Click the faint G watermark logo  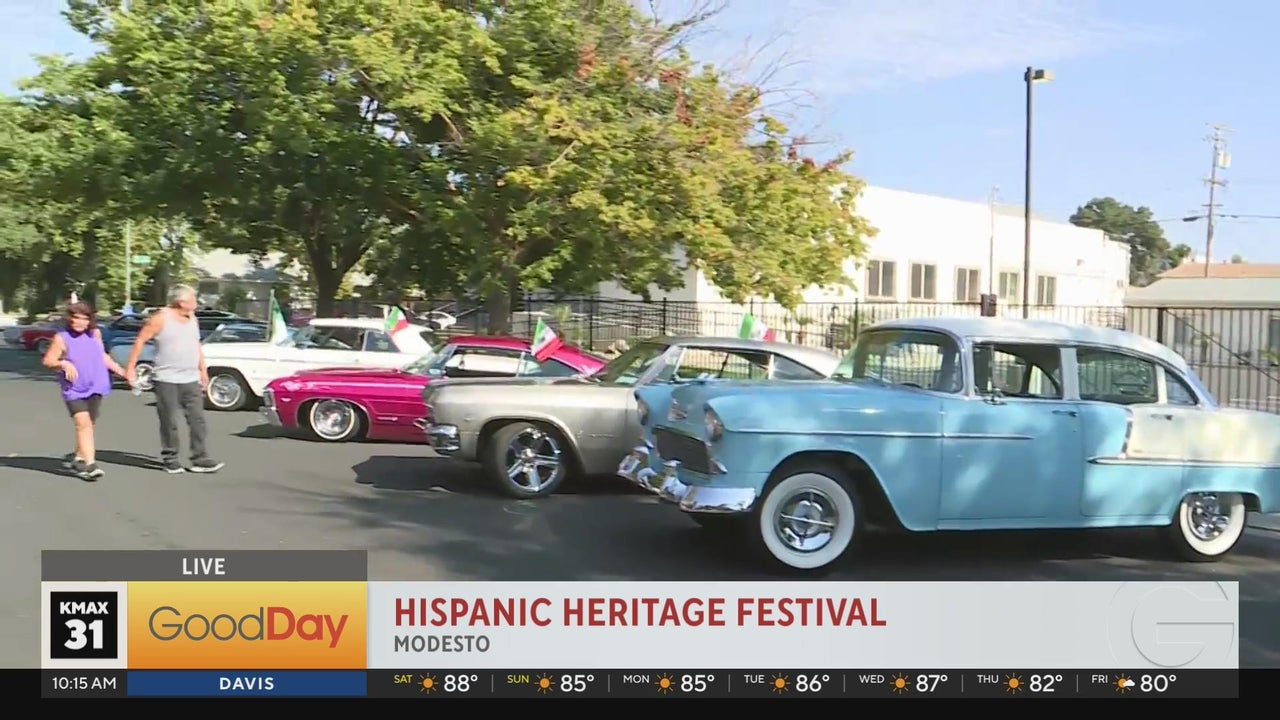1184,625
